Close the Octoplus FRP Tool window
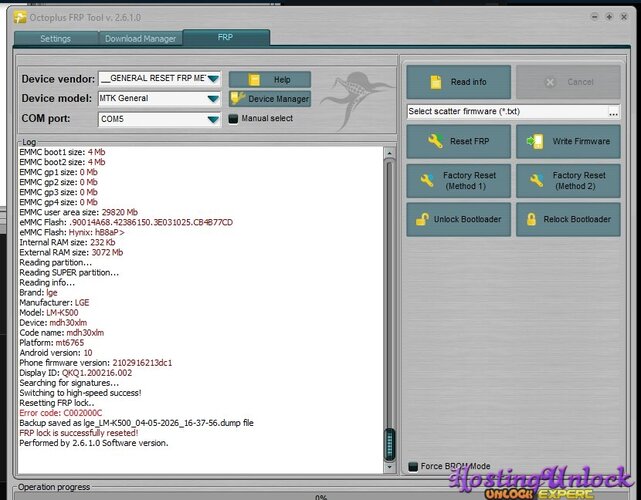Viewport: 641px width, 500px height. [624, 17]
